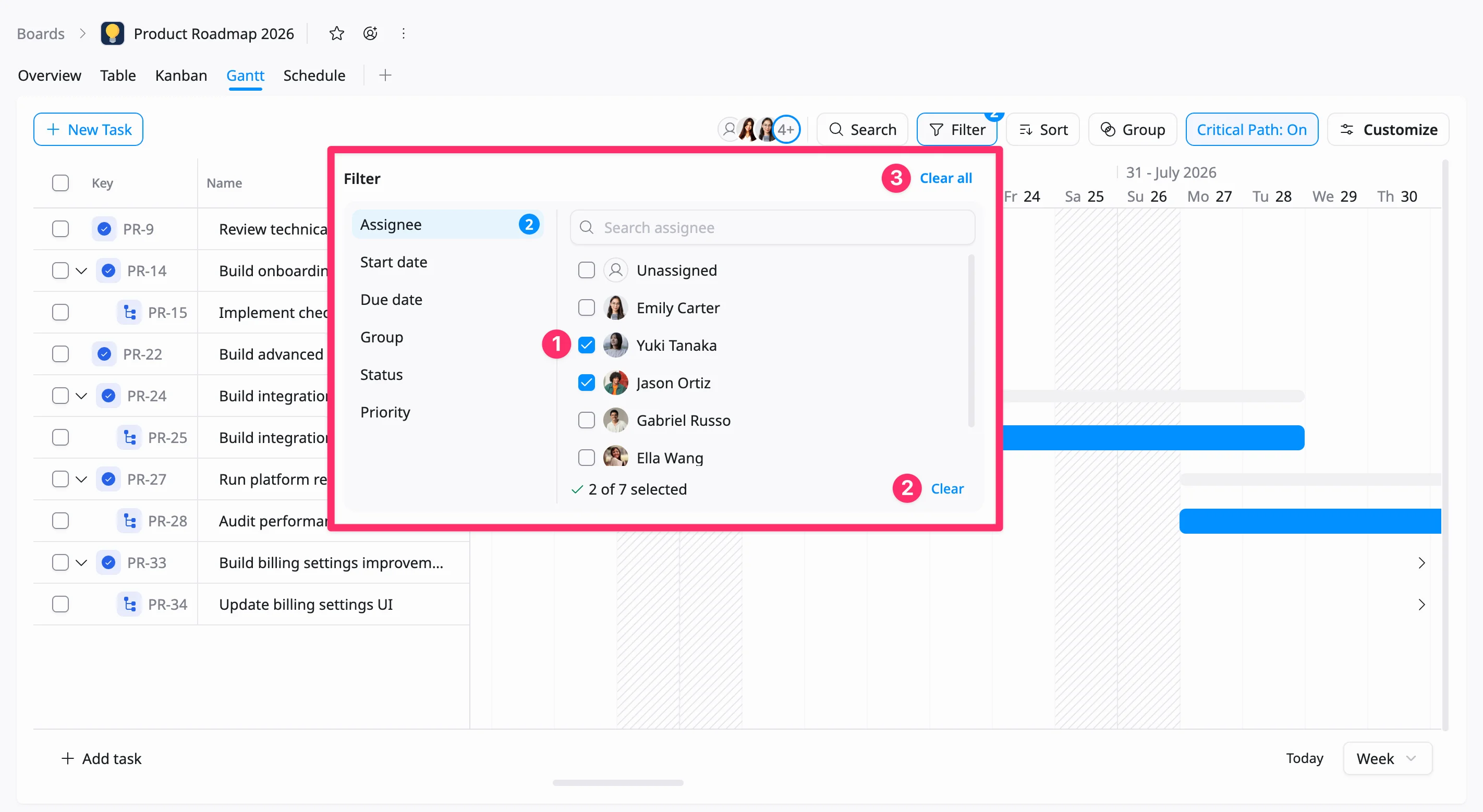The width and height of the screenshot is (1483, 812).
Task: Click PR-25 subtask icon
Action: point(129,437)
